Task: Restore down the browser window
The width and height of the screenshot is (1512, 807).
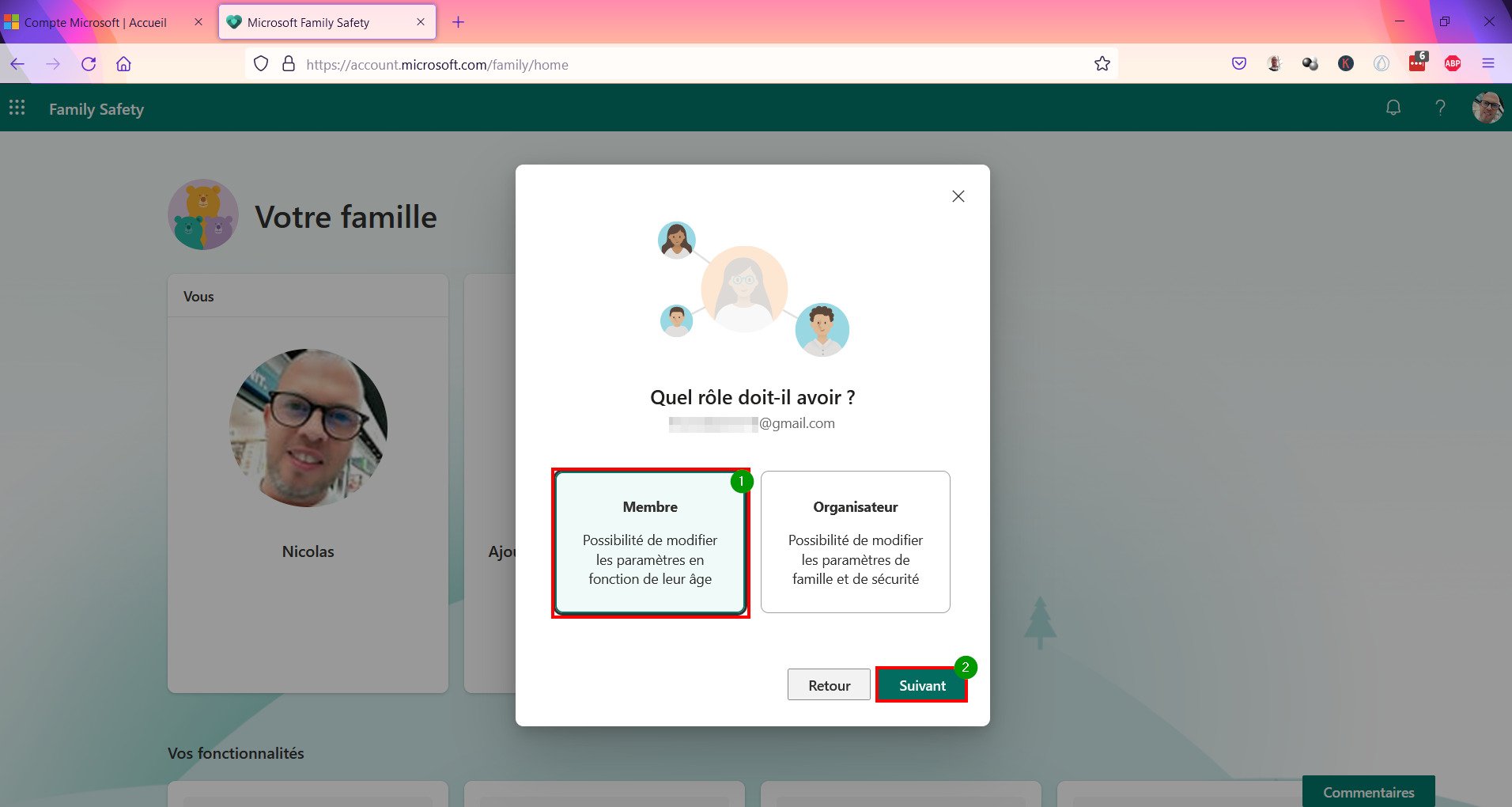Action: click(1445, 21)
